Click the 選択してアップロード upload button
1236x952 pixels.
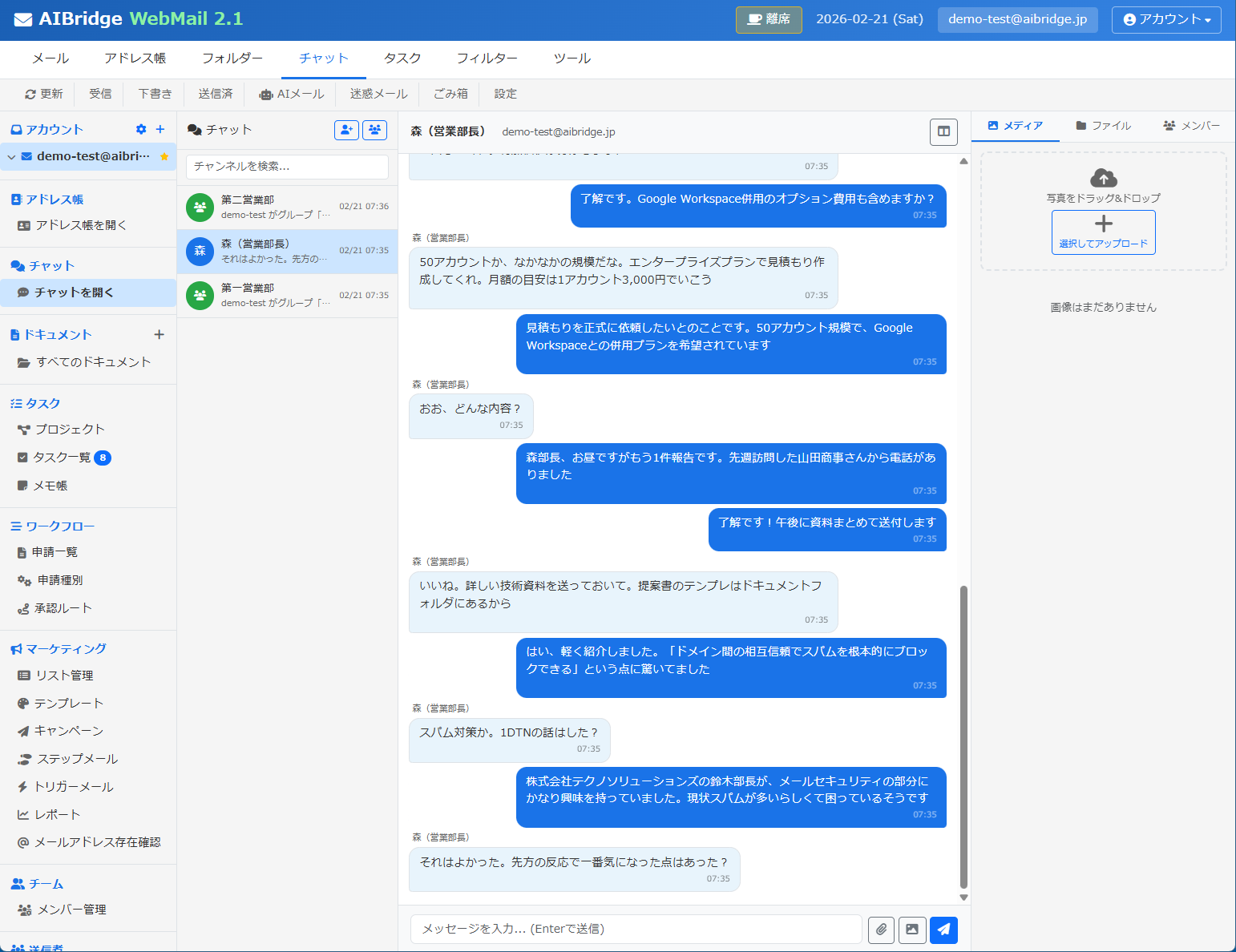1103,232
